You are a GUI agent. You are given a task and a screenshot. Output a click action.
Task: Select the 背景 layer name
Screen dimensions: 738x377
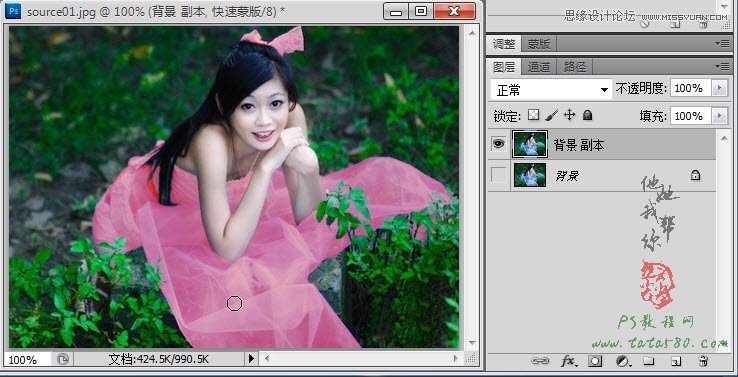567,176
